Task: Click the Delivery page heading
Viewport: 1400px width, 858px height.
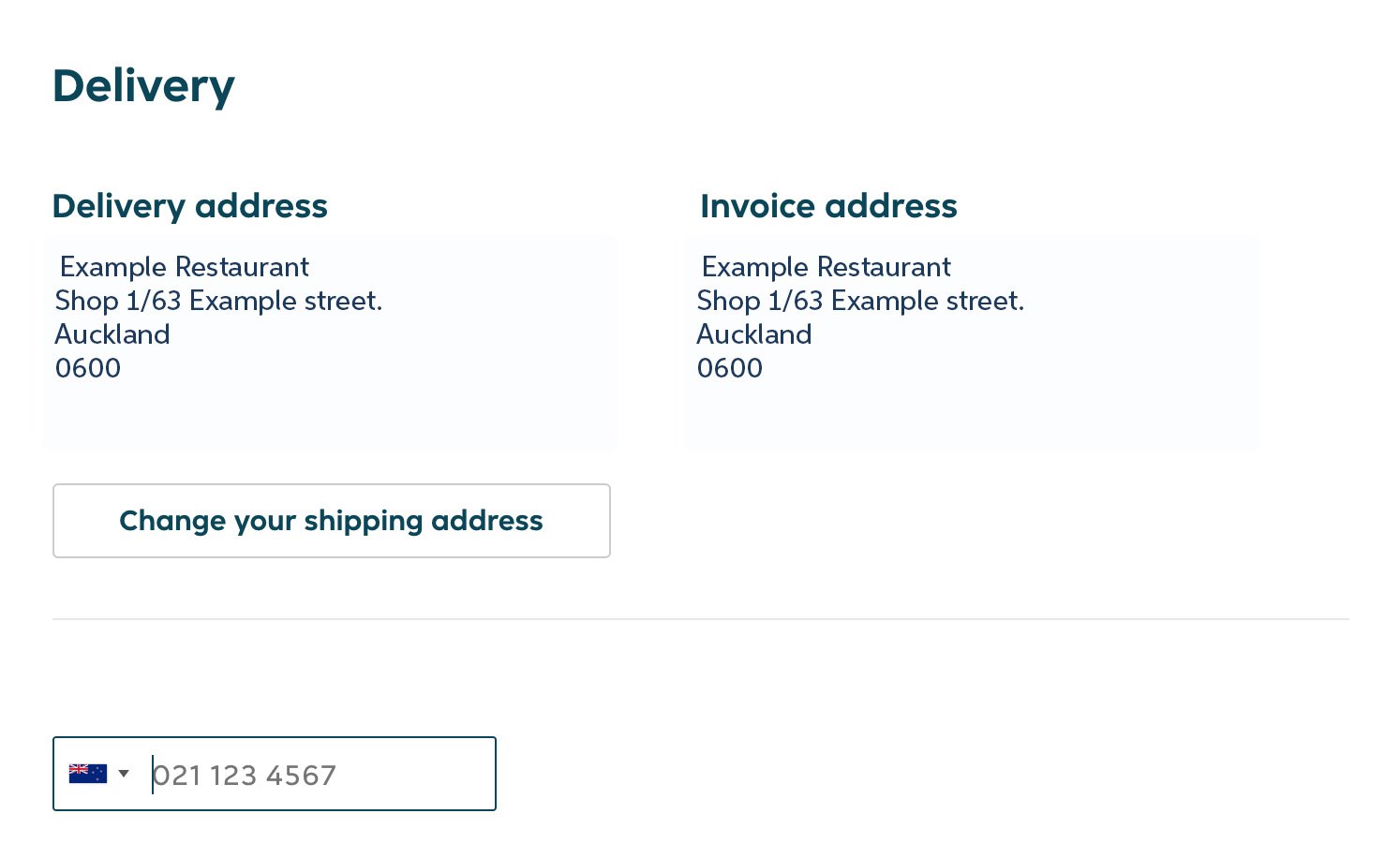Action: (x=143, y=85)
